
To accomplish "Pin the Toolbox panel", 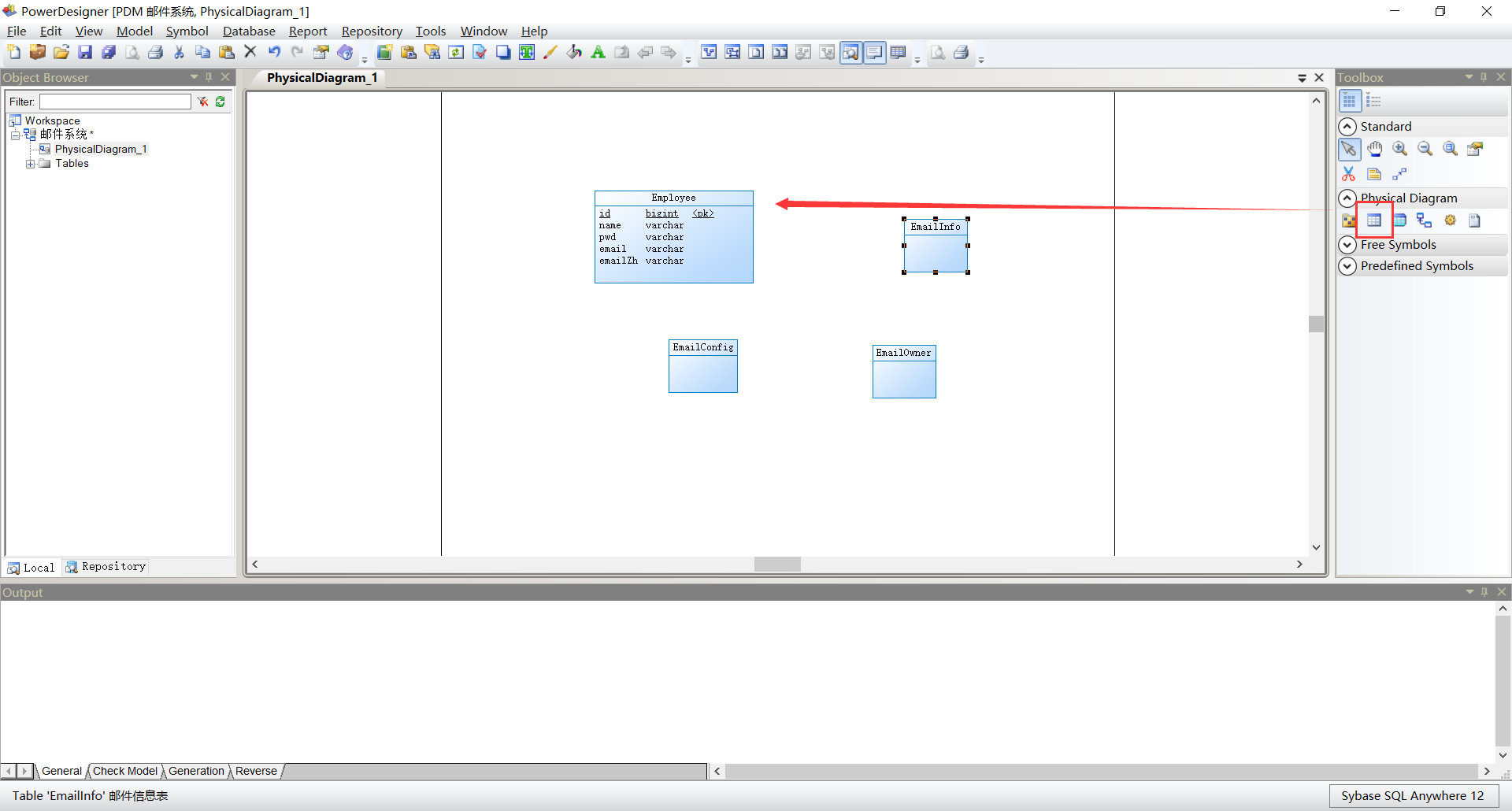I will [1484, 77].
